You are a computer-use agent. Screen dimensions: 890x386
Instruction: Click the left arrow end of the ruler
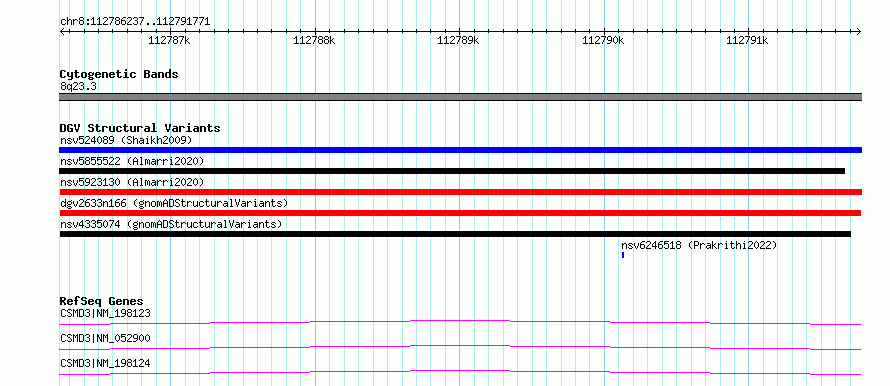pyautogui.click(x=62, y=31)
